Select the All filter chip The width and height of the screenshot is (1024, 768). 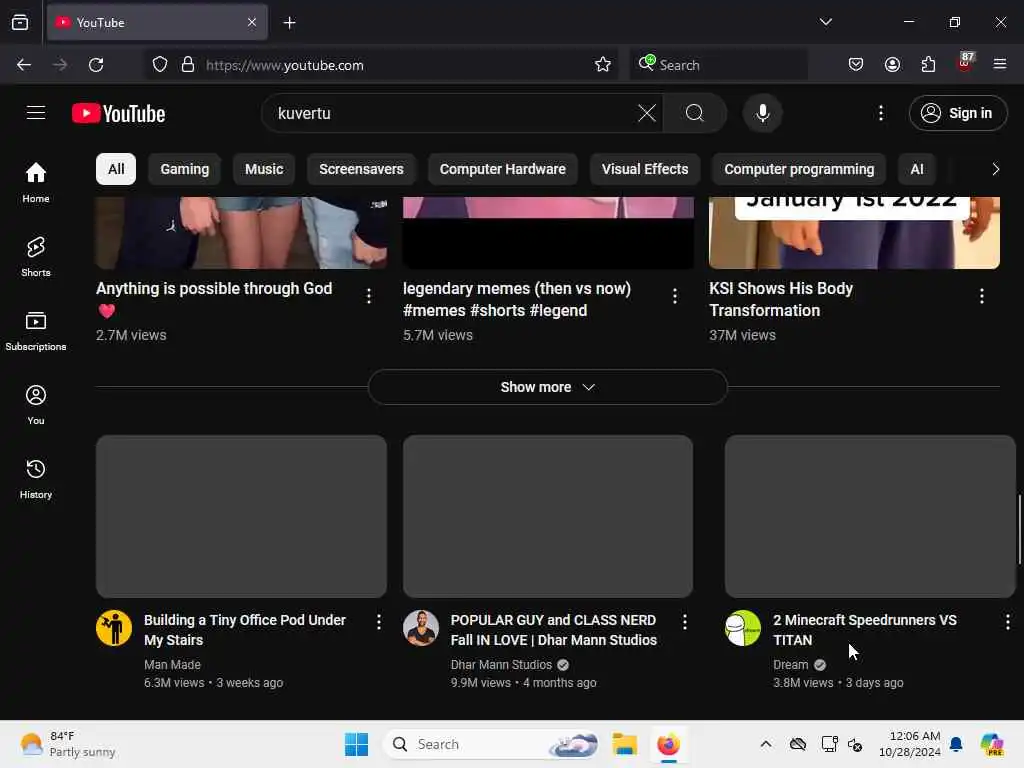pos(116,169)
